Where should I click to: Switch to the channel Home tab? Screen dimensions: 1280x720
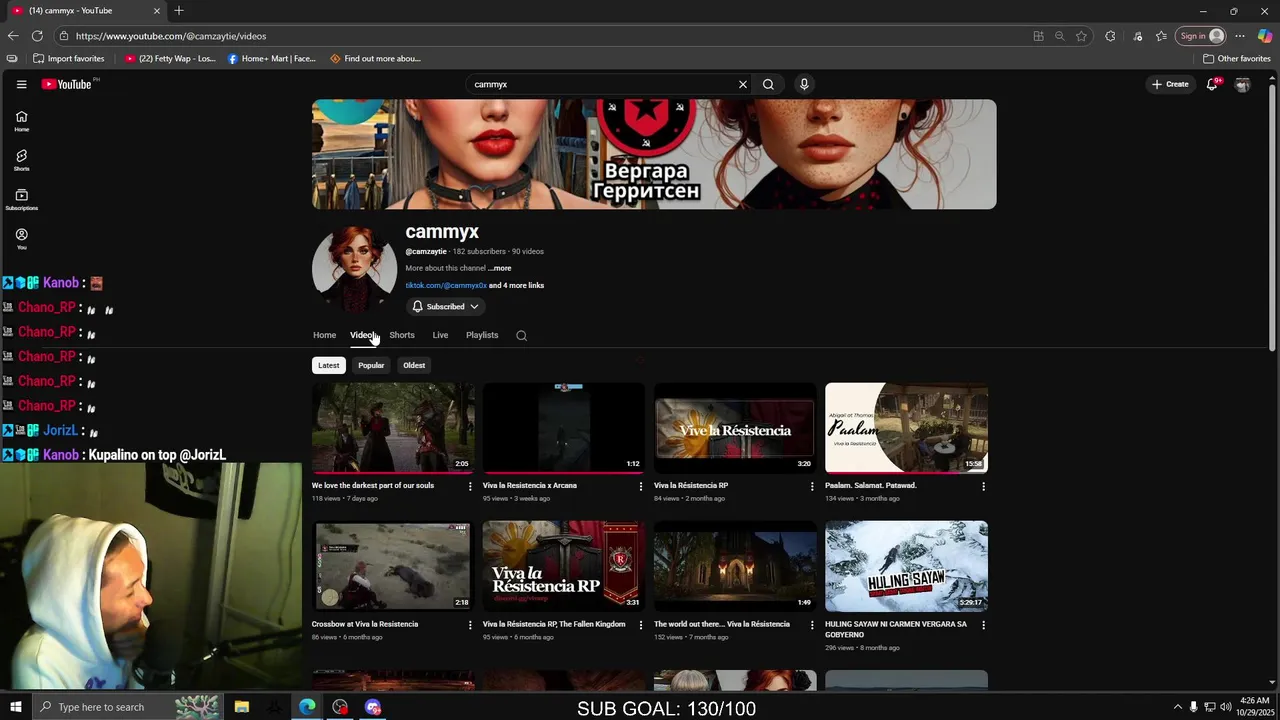[x=324, y=335]
